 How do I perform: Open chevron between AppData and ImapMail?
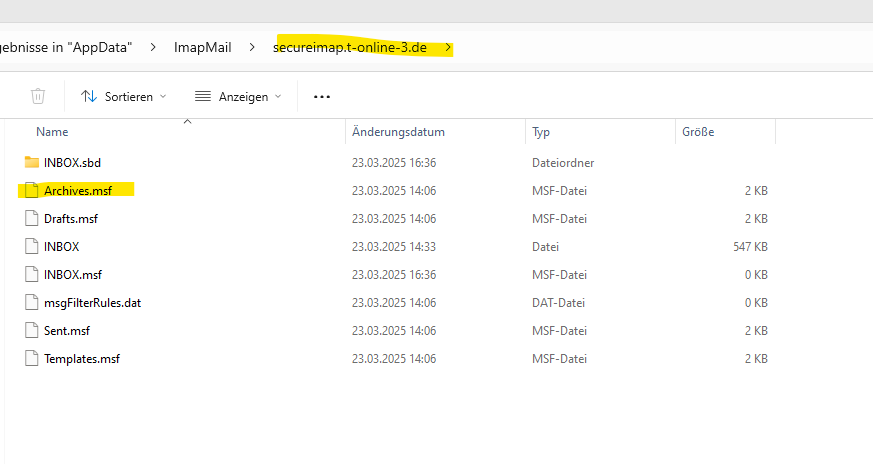[x=153, y=47]
